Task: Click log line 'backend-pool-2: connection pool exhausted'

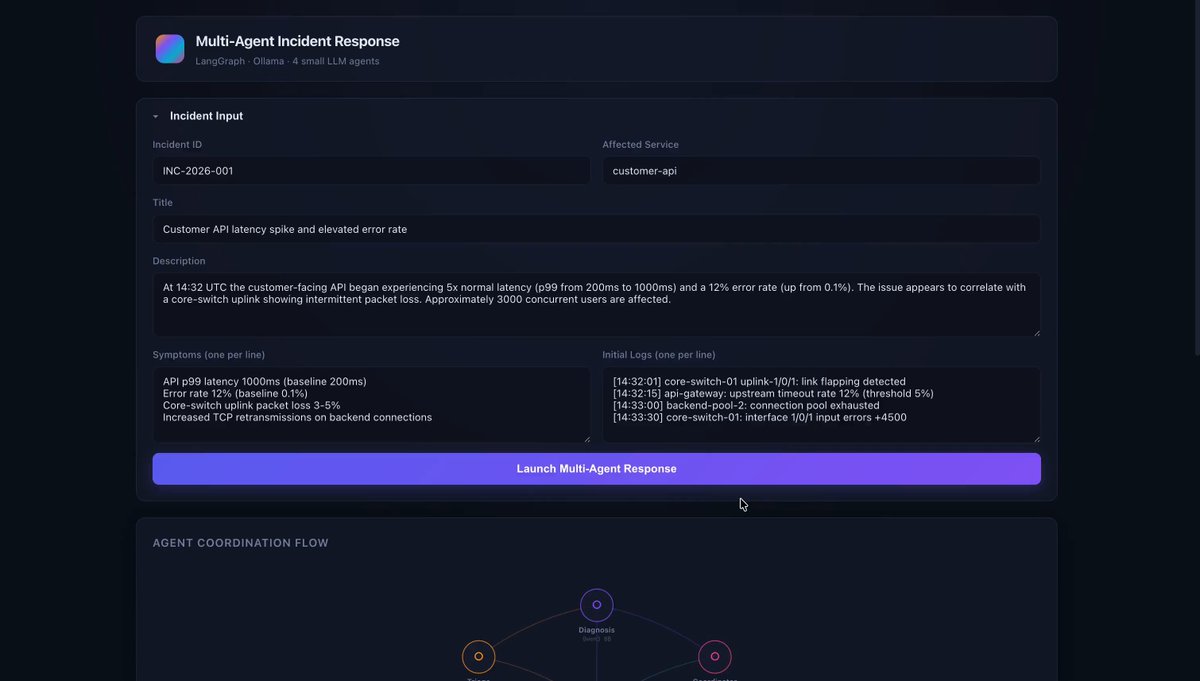Action: pyautogui.click(x=746, y=405)
